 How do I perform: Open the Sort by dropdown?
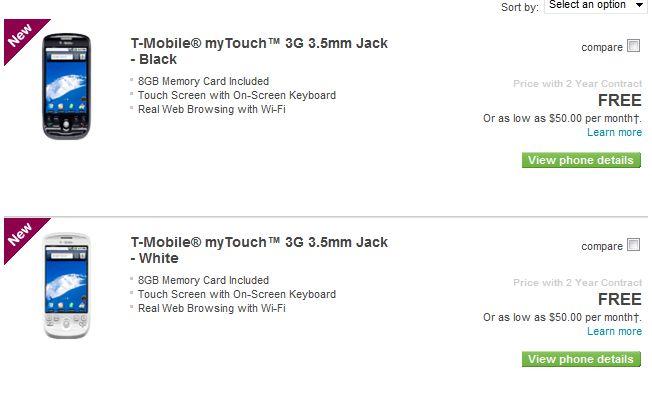click(596, 6)
